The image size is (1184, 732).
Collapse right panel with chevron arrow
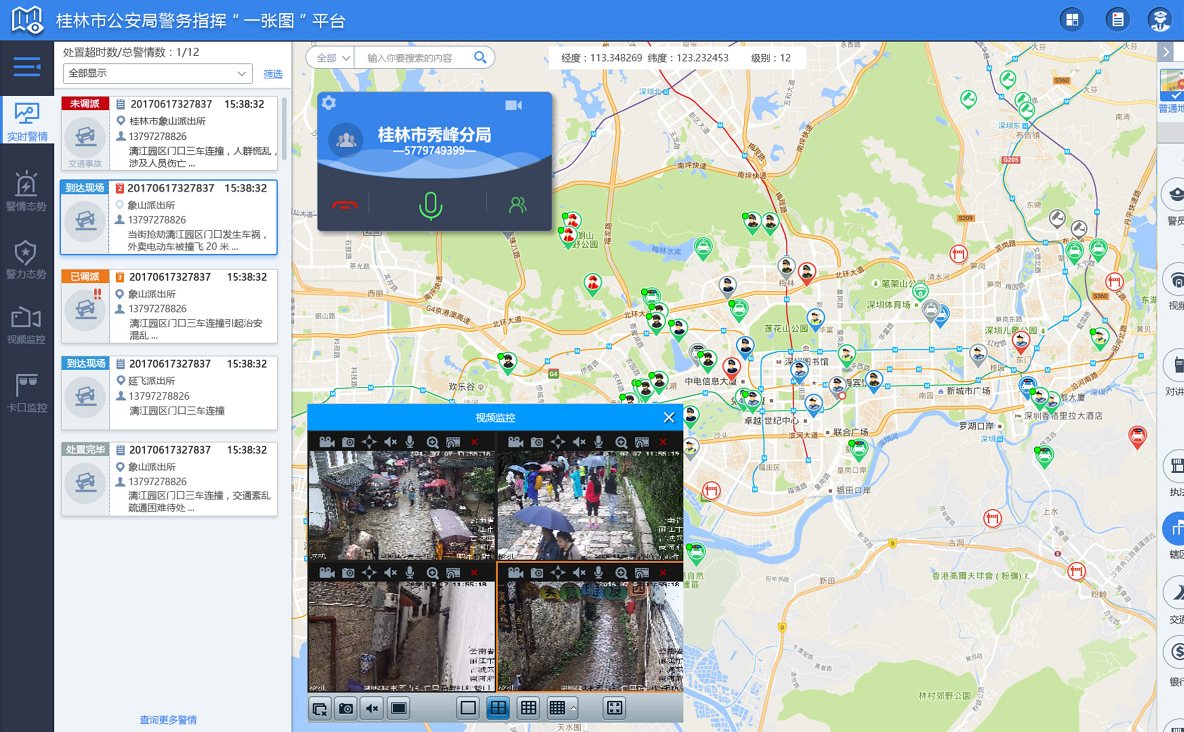coord(1166,52)
